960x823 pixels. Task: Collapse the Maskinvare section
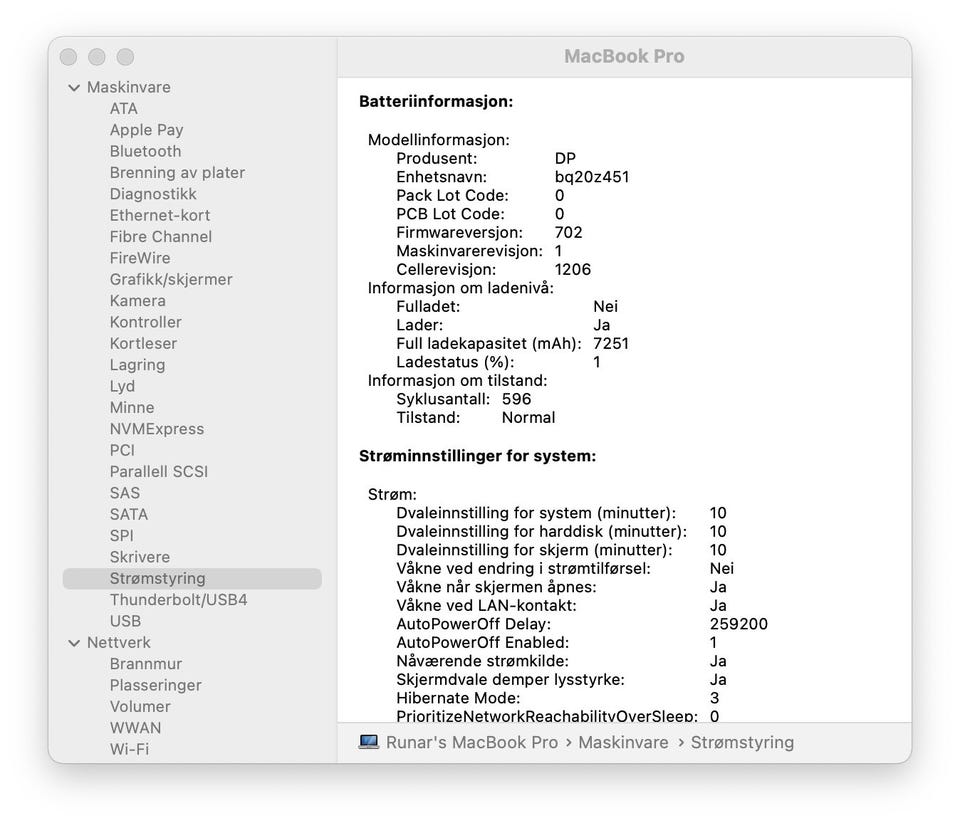(x=74, y=88)
